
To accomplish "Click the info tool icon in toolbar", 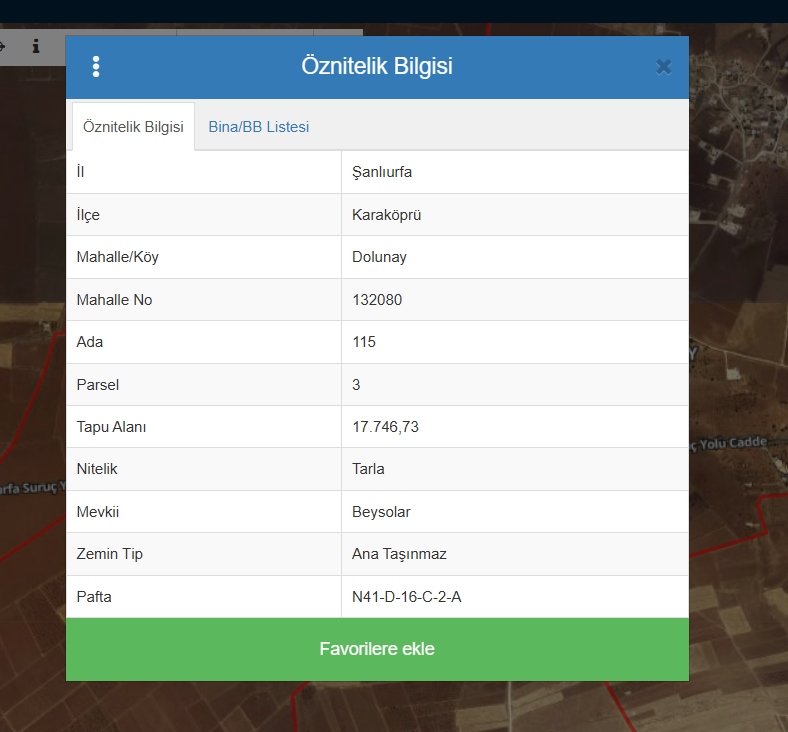I will [36, 46].
